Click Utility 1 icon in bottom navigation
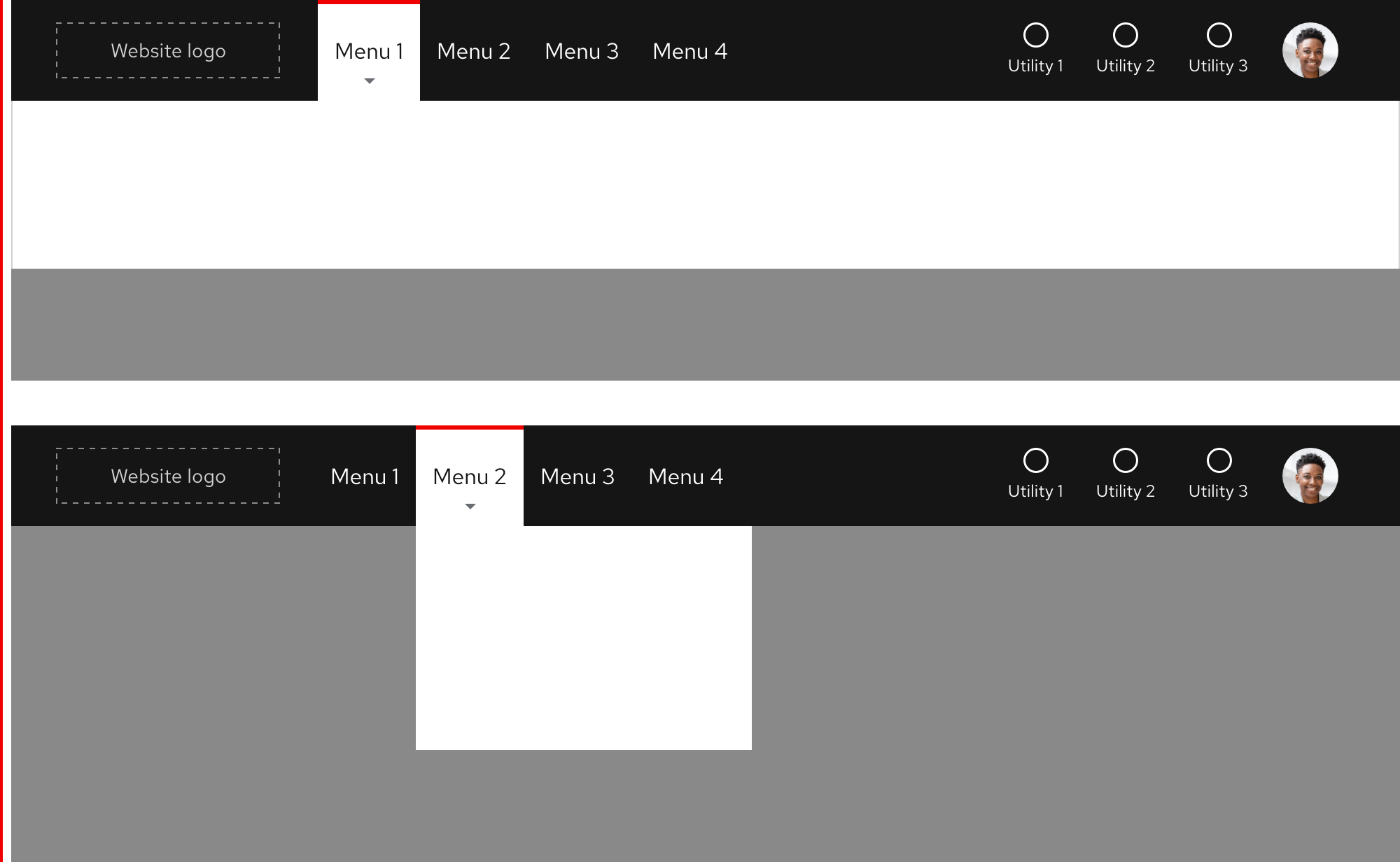This screenshot has width=1400, height=862. [1035, 461]
